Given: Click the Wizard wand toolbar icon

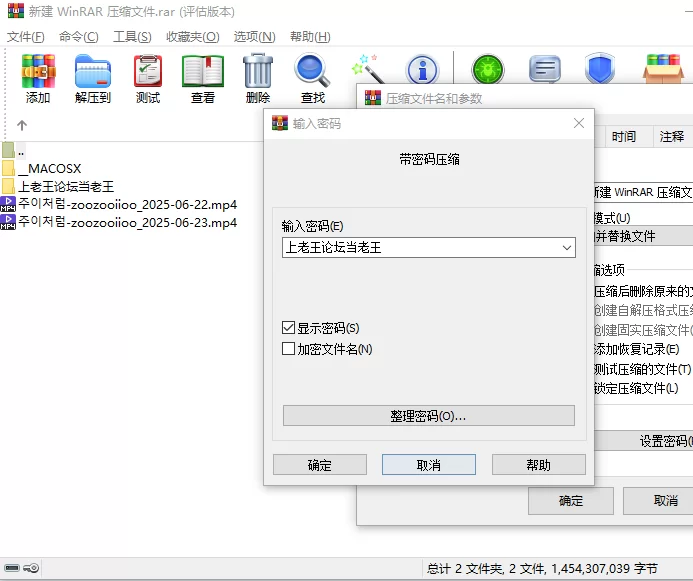Looking at the screenshot, I should coord(368,68).
